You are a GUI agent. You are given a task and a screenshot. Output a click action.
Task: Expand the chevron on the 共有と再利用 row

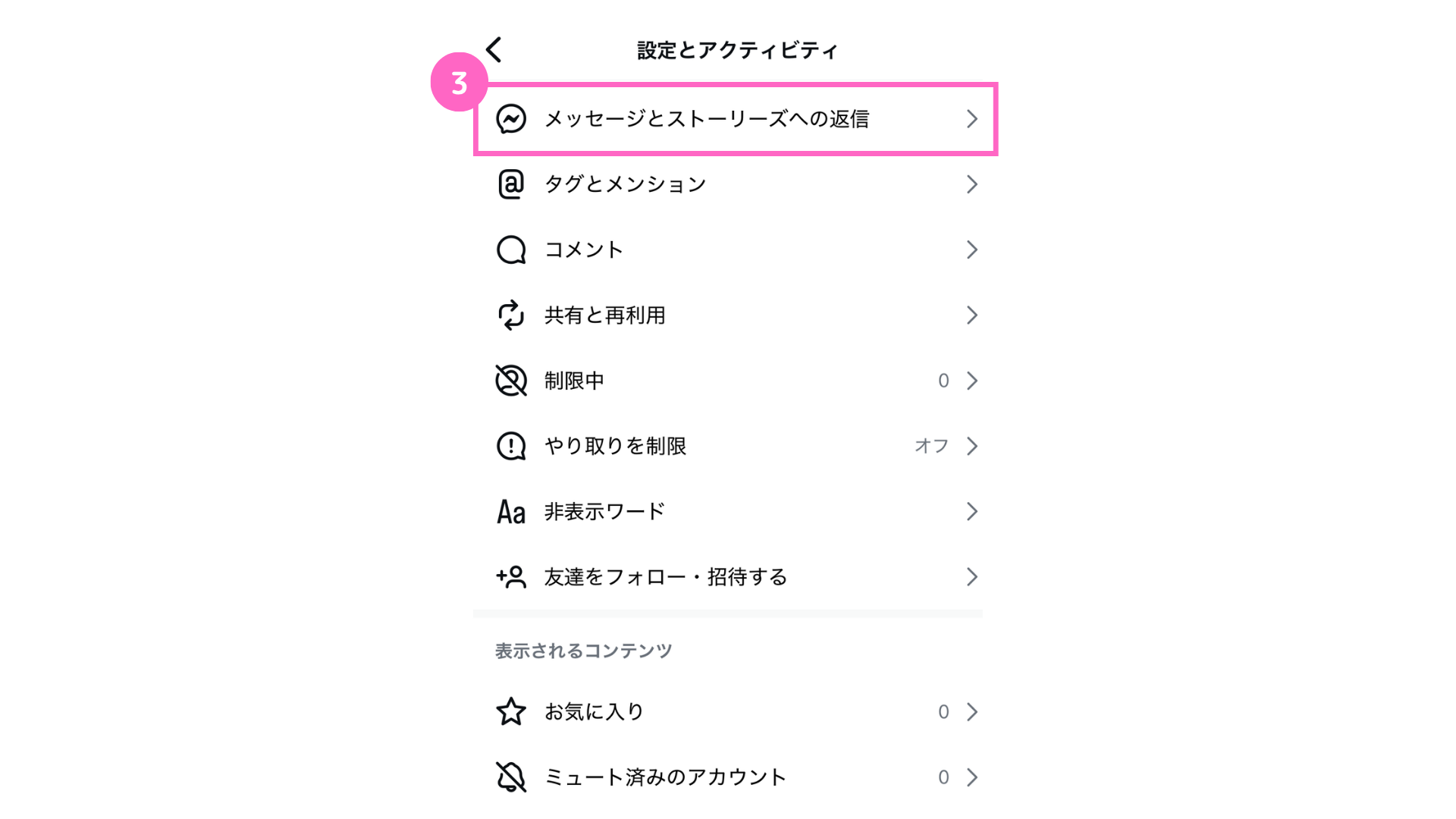point(972,315)
